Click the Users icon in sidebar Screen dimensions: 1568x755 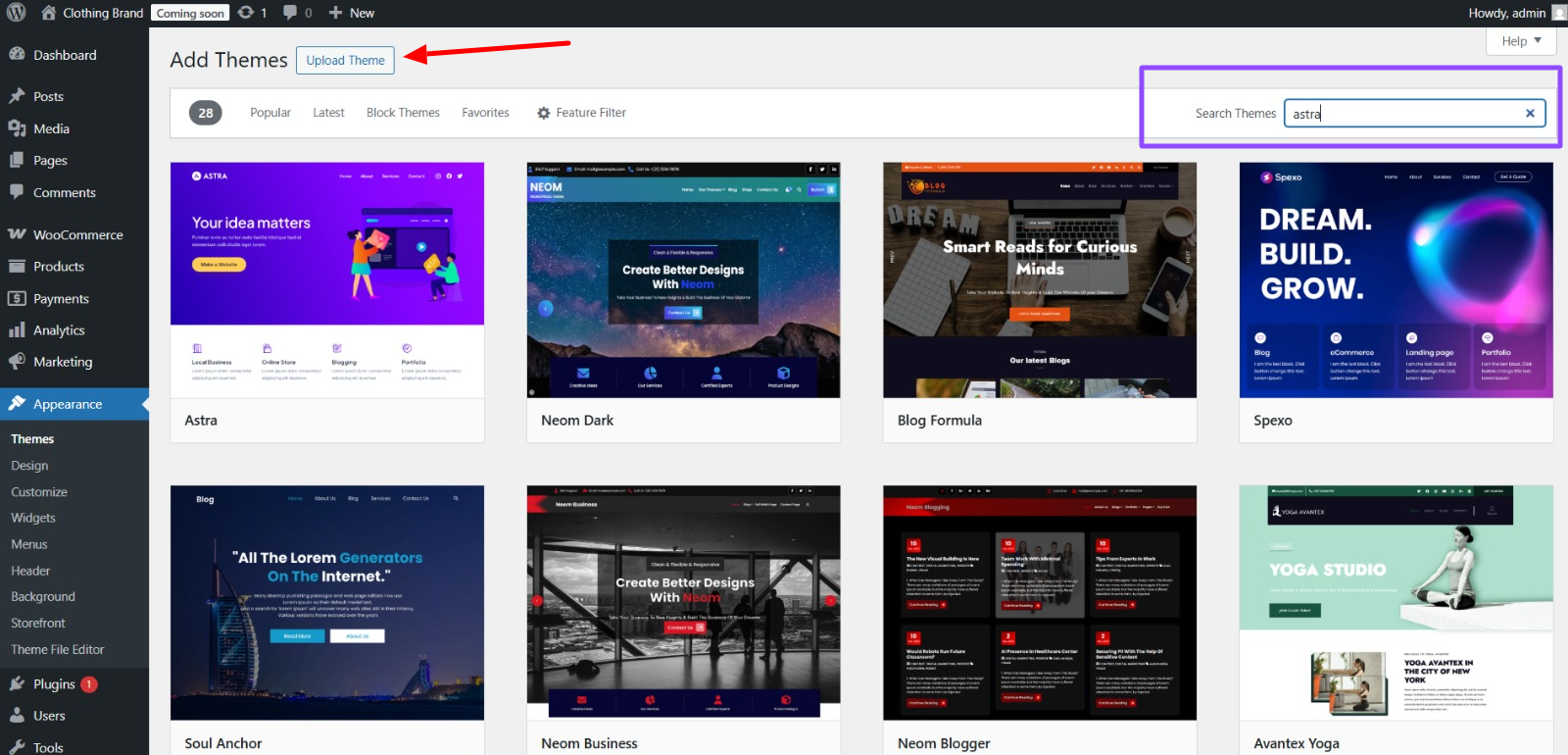pos(17,716)
